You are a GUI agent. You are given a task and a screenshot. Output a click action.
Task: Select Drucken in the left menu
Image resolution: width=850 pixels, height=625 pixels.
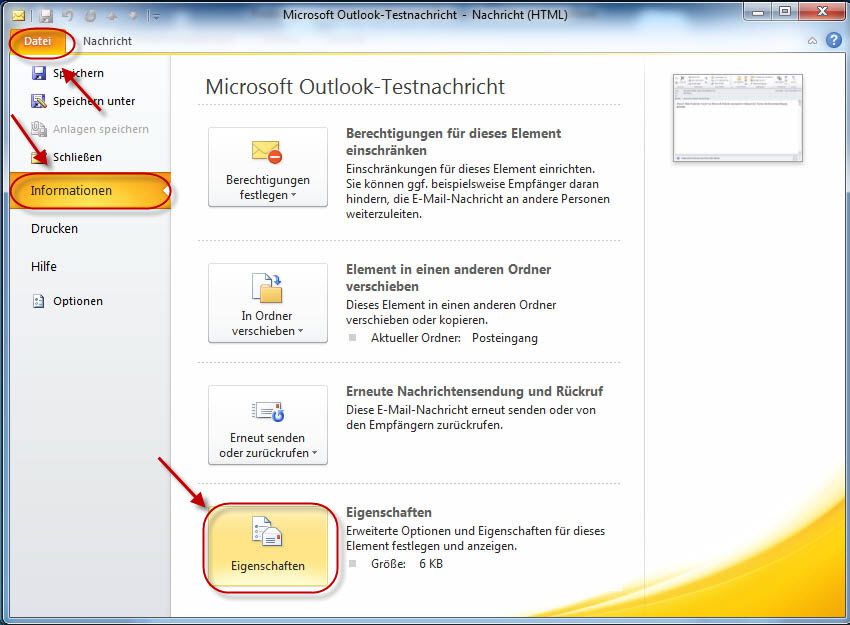coord(54,228)
